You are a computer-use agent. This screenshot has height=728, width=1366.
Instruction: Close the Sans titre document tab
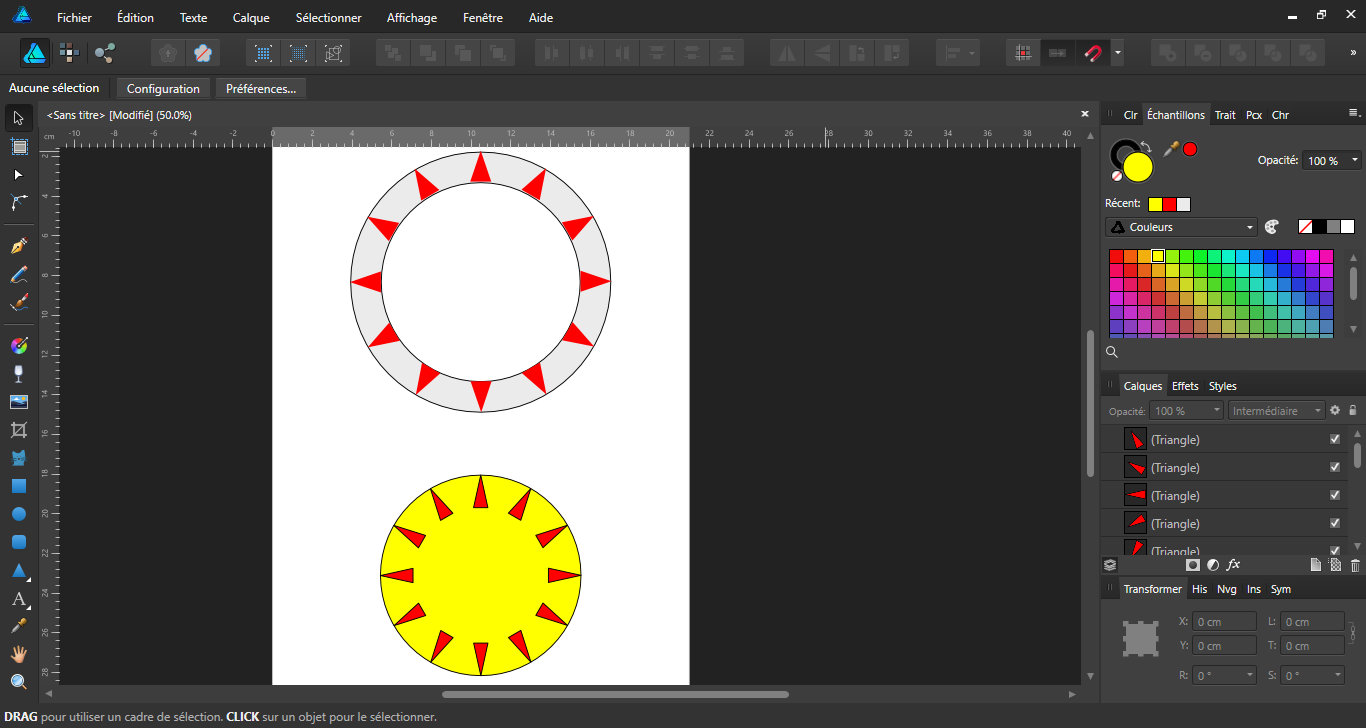click(1085, 114)
